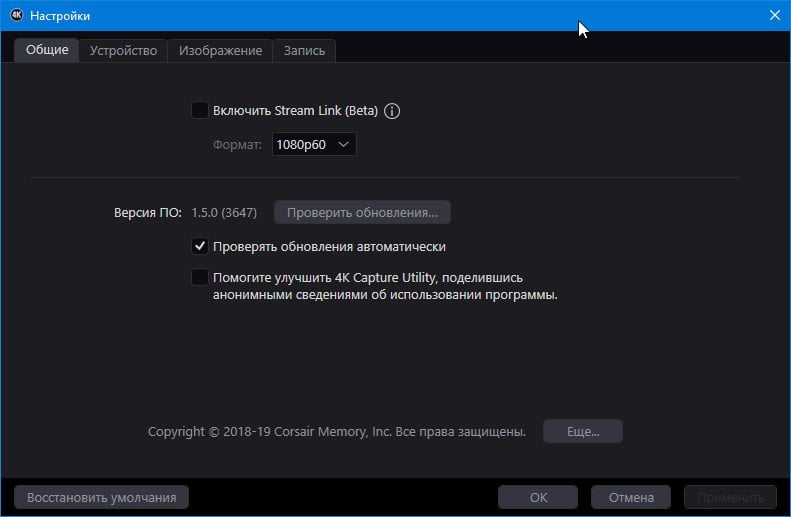
Task: Click the Формат label
Action: 237,145
